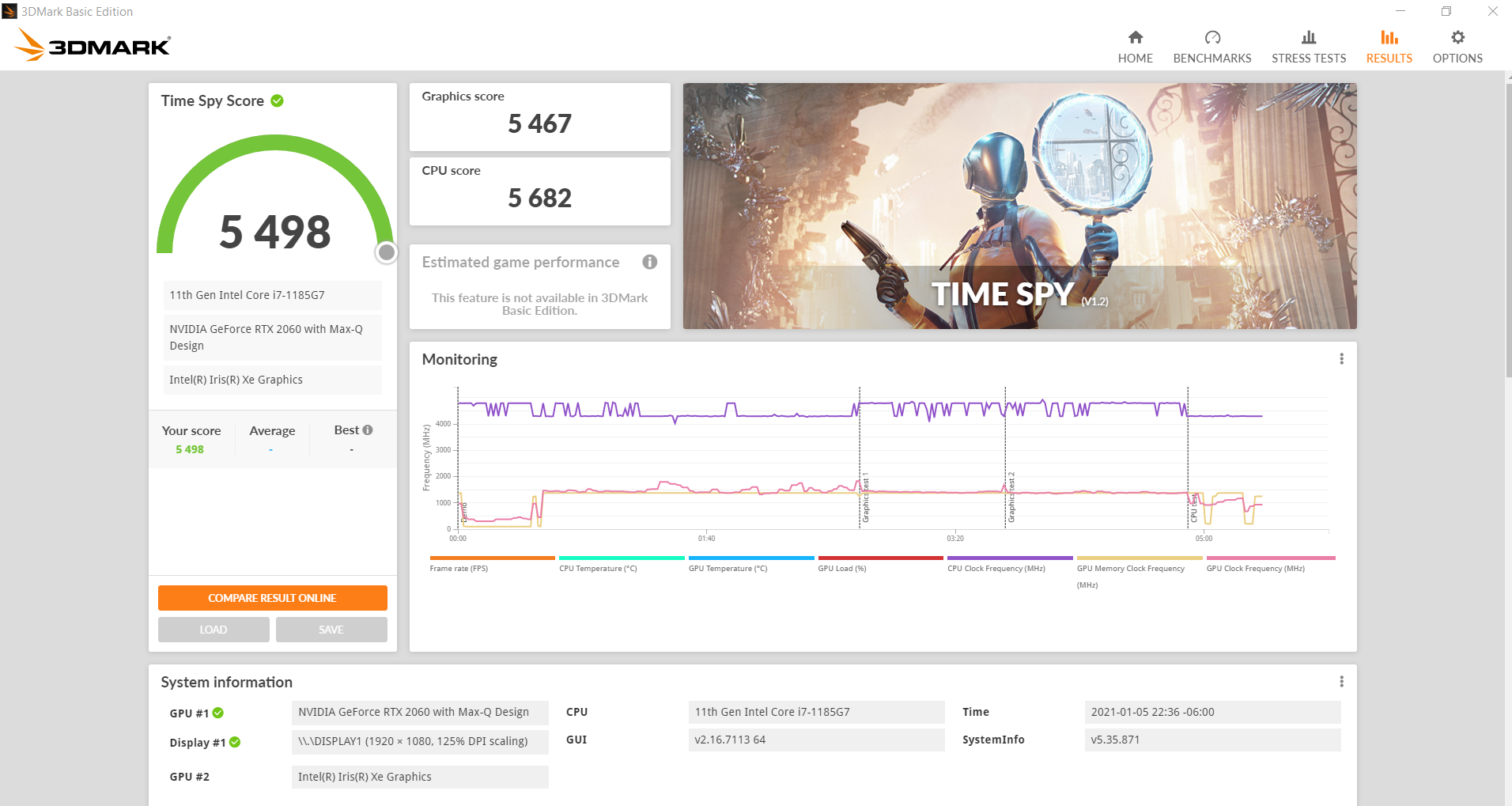Click the Time value 2021-01-05 22:36
This screenshot has width=1512, height=806.
click(x=1212, y=712)
